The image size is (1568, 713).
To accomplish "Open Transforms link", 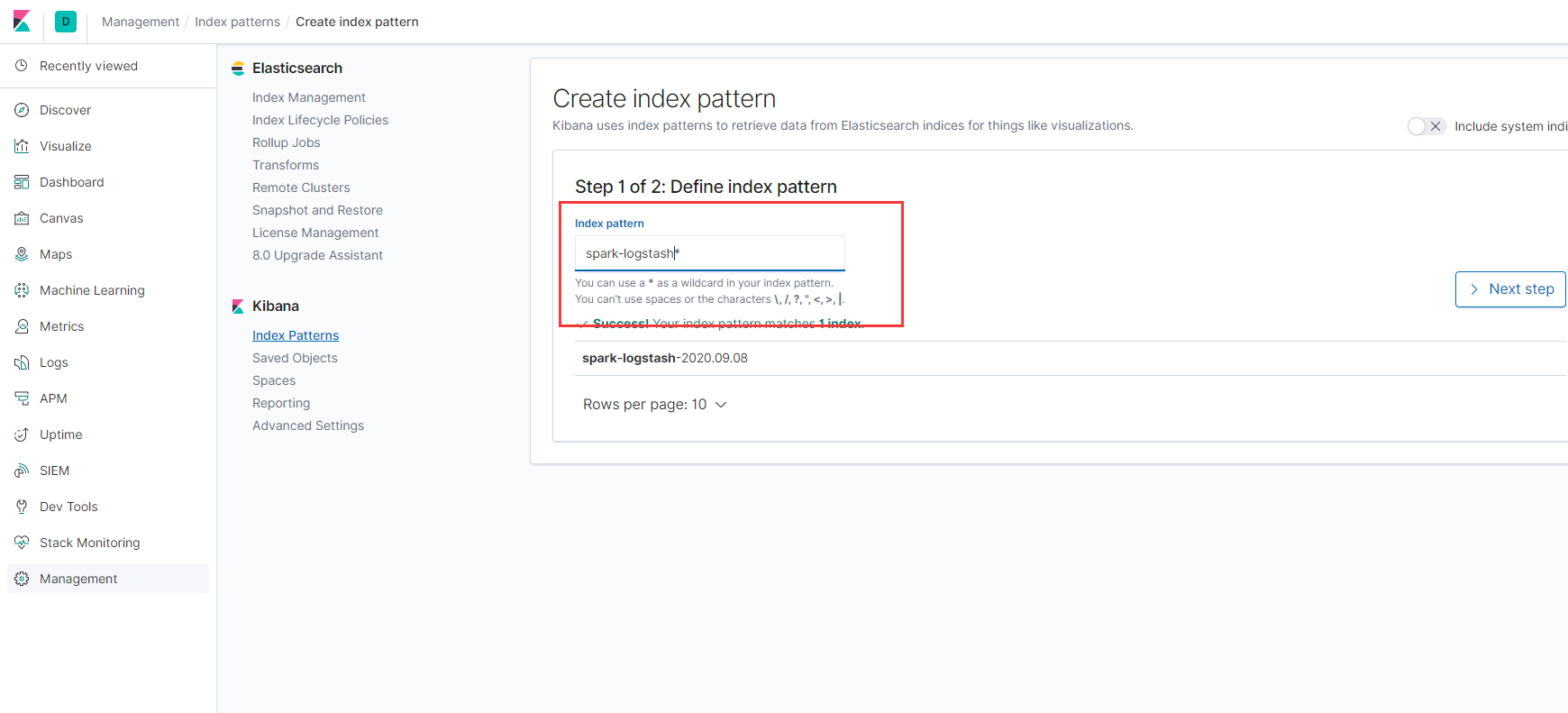I will [286, 165].
